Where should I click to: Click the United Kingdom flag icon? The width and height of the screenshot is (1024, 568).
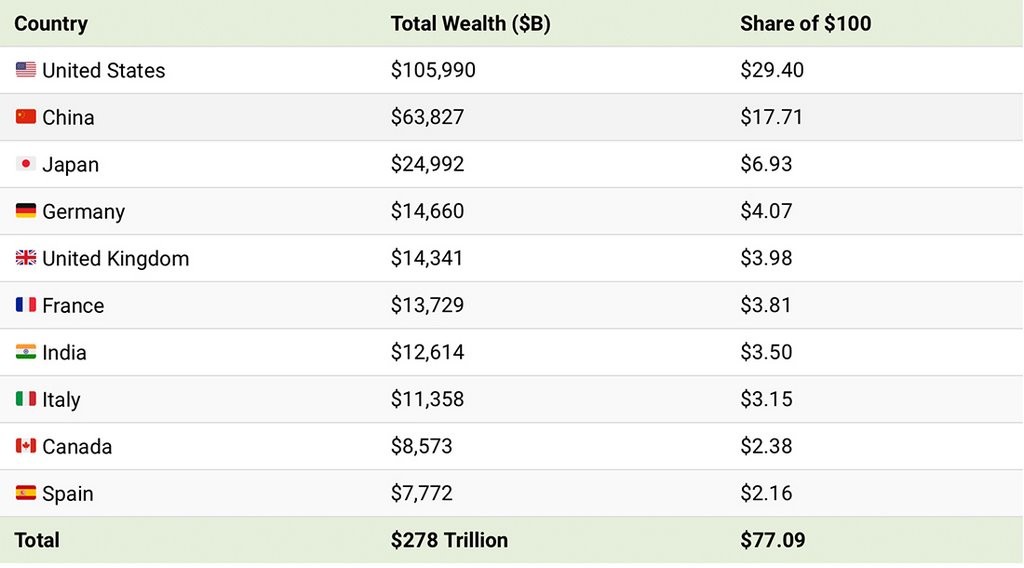click(26, 258)
